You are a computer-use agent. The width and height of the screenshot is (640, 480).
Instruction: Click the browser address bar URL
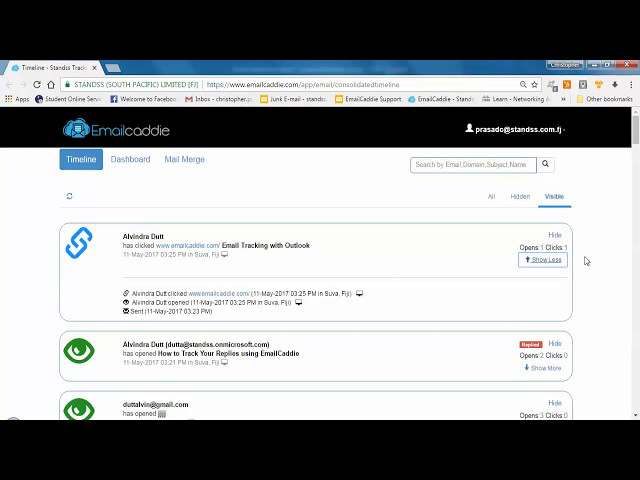[303, 84]
